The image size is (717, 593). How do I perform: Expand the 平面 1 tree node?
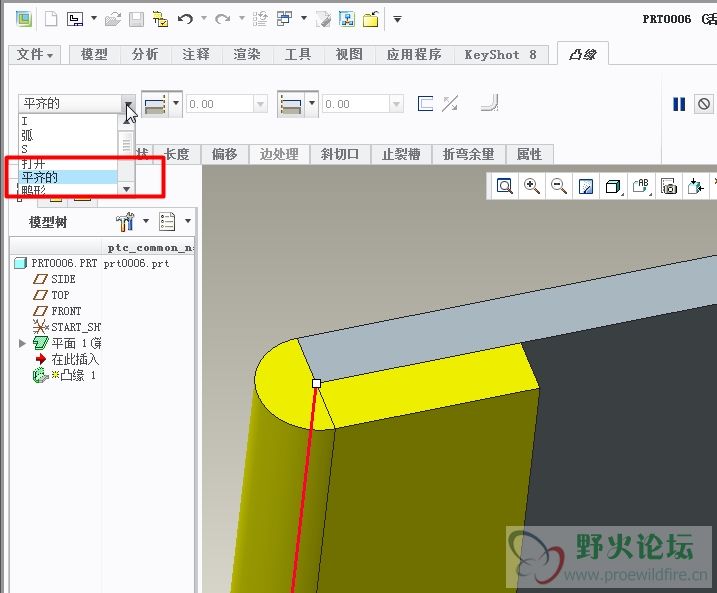click(x=23, y=343)
